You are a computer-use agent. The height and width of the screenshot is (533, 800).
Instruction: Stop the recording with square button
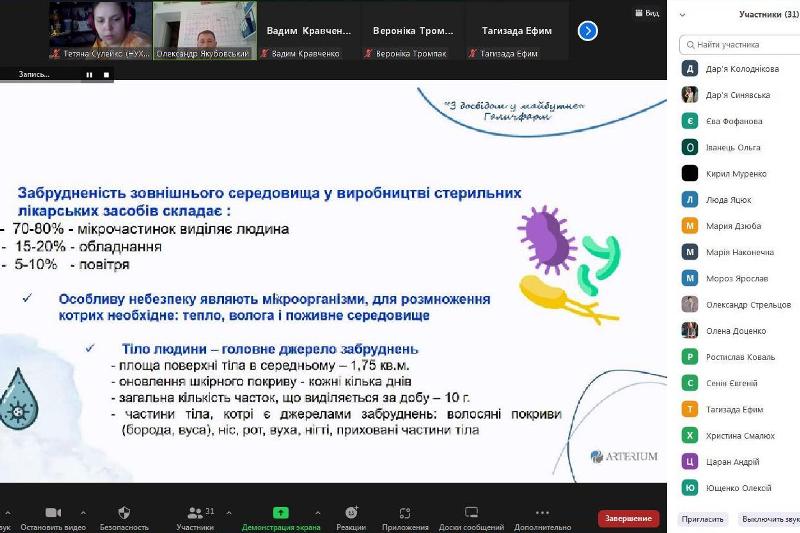pos(106,74)
